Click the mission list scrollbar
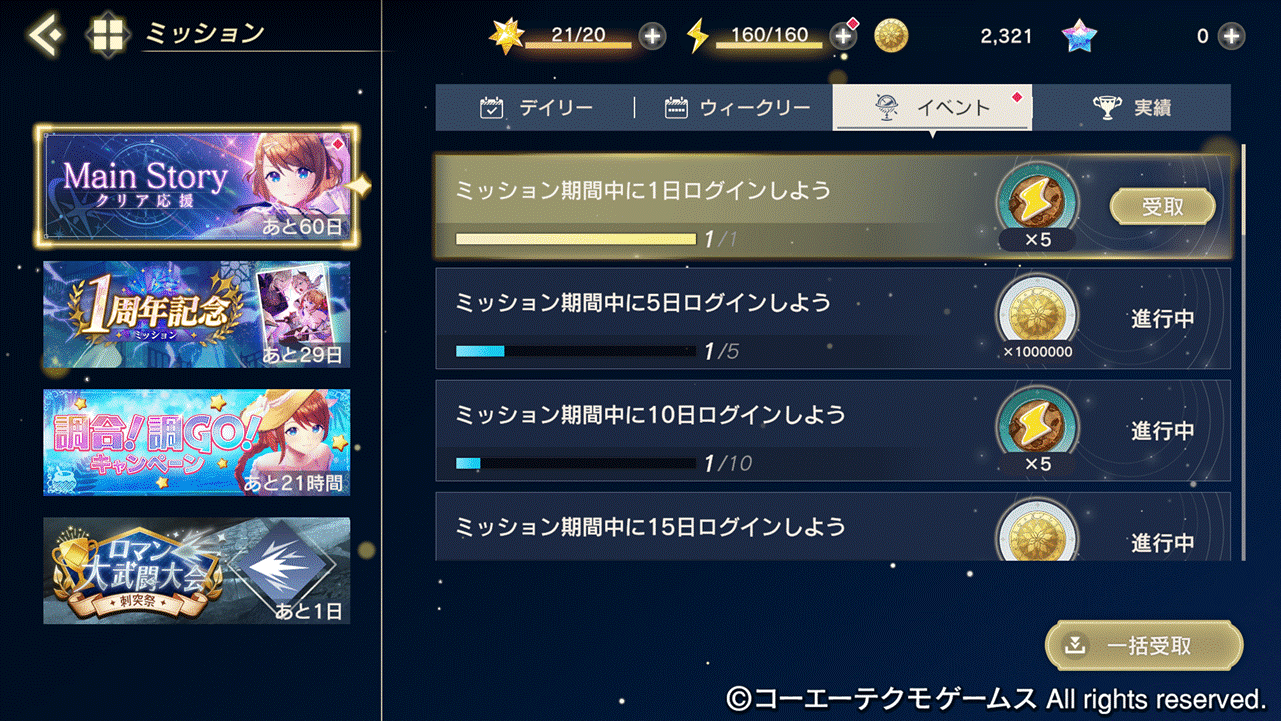The width and height of the screenshot is (1281, 721). tap(1243, 190)
